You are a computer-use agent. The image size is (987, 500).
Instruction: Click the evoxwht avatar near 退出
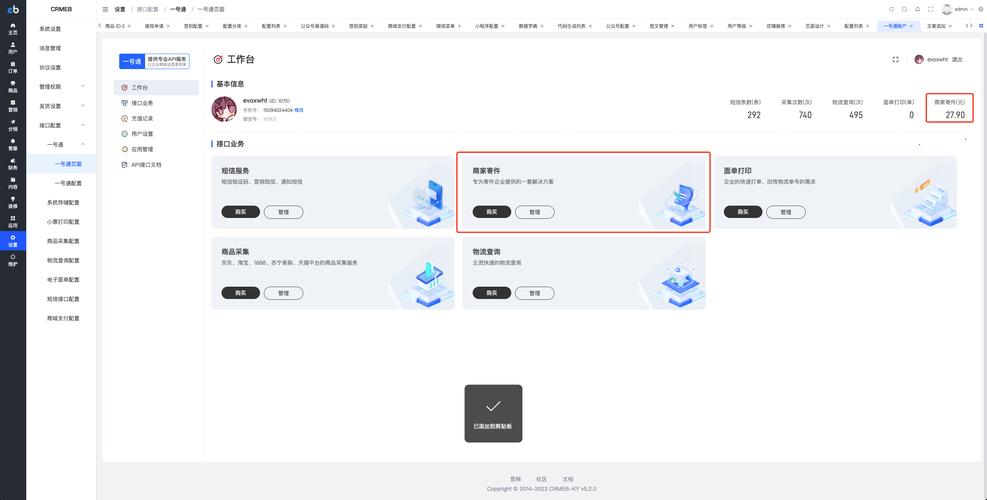coord(919,59)
